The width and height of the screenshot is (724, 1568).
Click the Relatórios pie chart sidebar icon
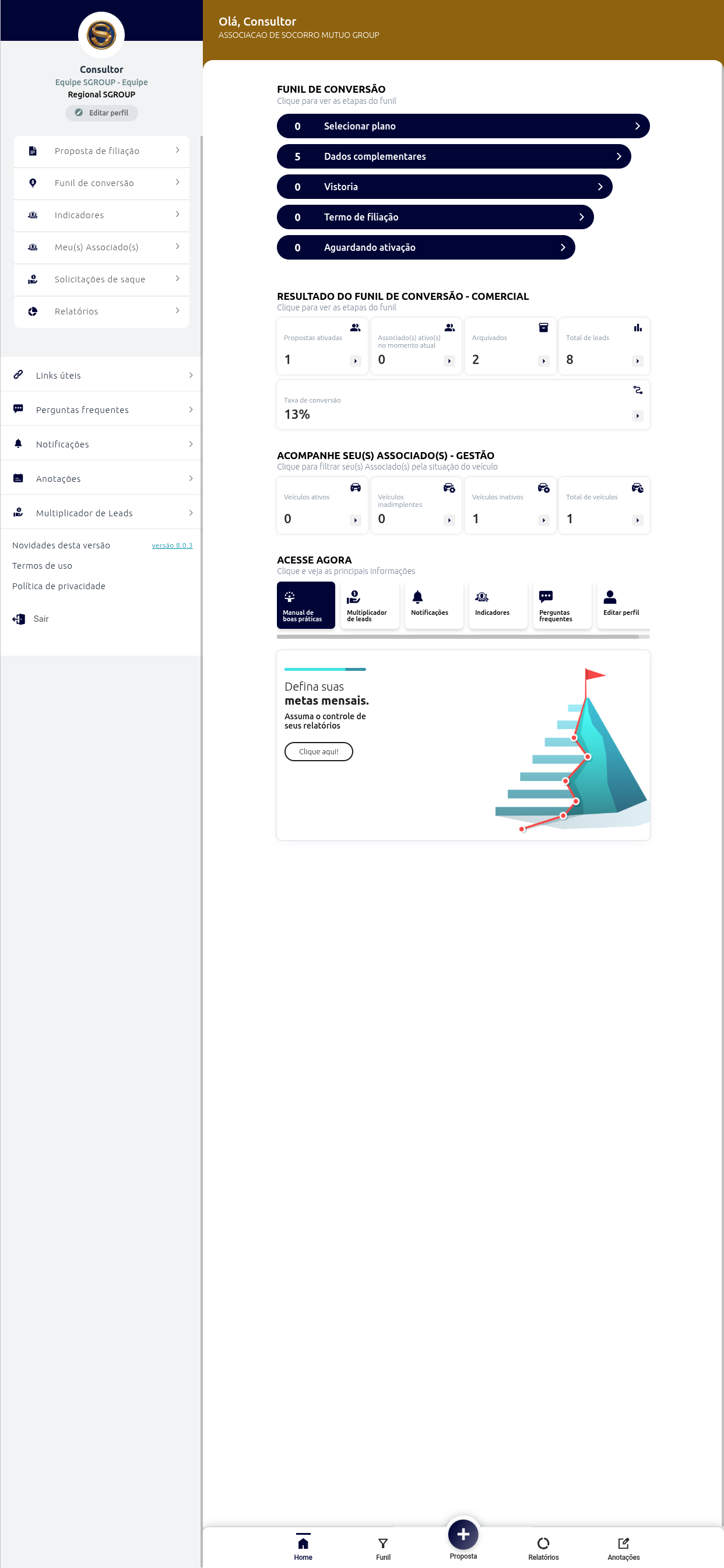pos(33,311)
